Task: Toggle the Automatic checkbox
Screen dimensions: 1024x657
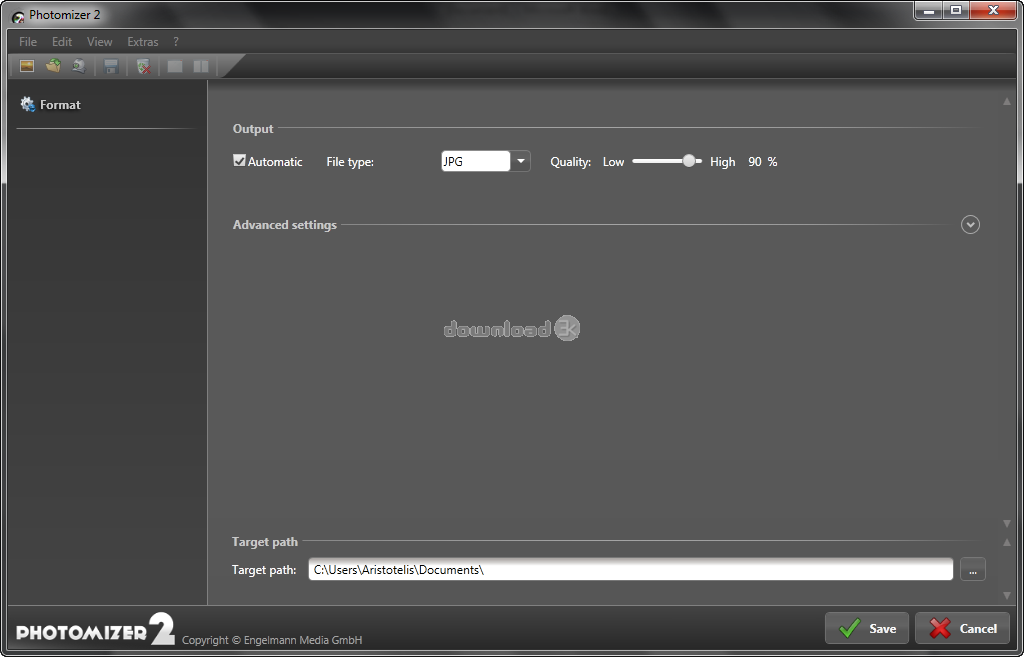Action: click(x=240, y=161)
